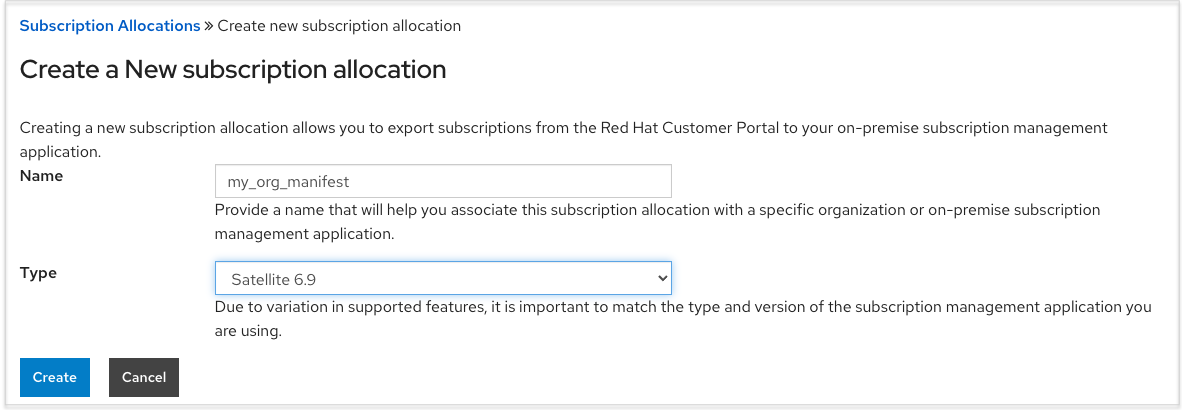Click the breadcrumb separator arrow
This screenshot has width=1182, height=410.
coord(209,26)
